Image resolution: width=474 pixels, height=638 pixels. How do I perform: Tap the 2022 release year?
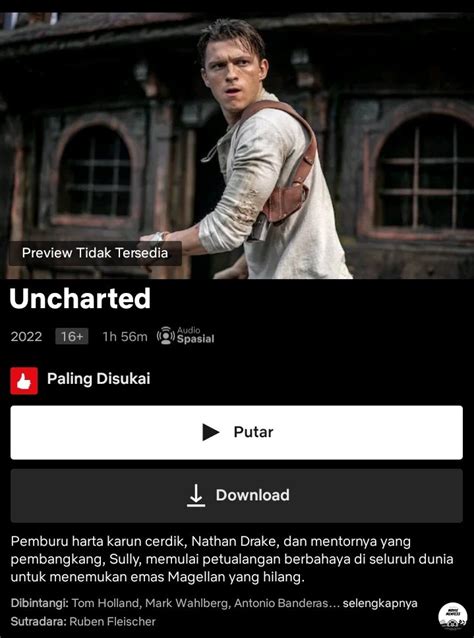26,337
